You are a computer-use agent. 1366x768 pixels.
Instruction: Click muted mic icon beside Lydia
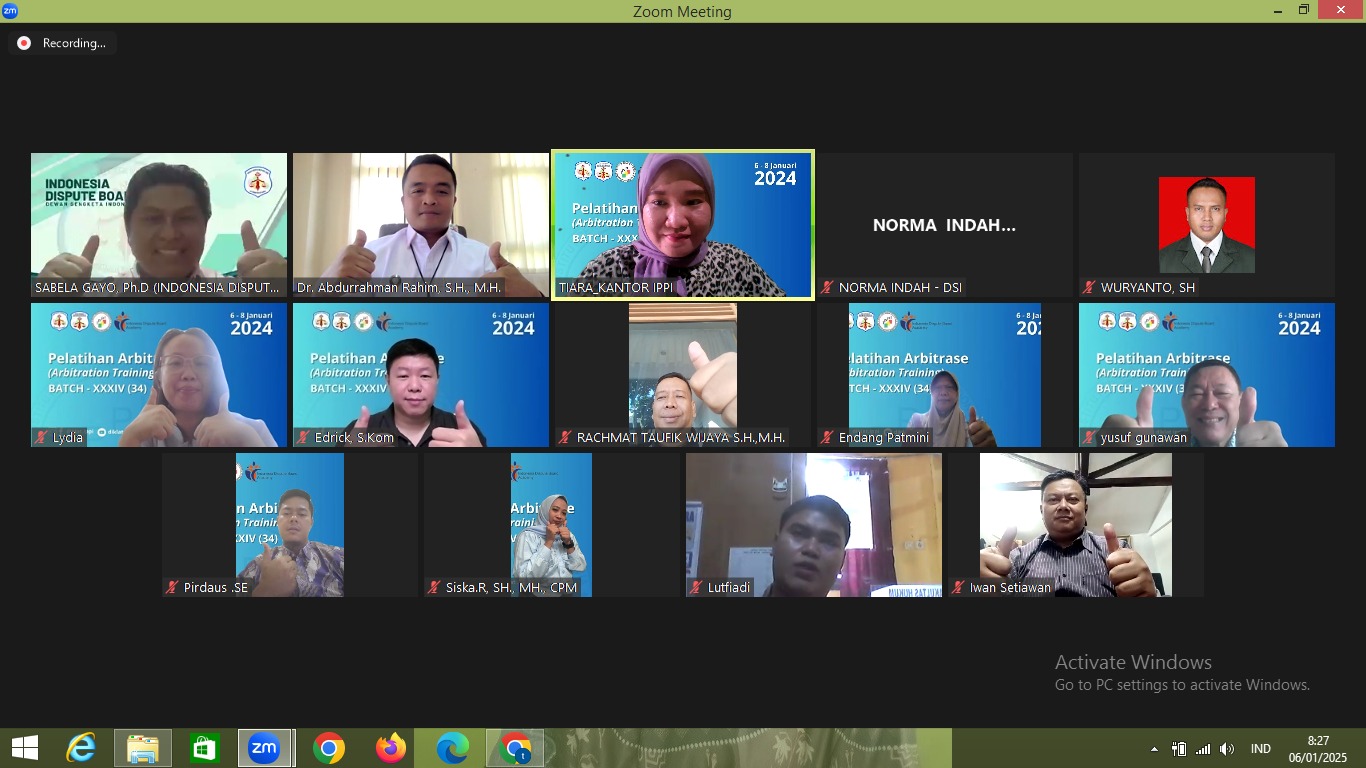pyautogui.click(x=42, y=437)
